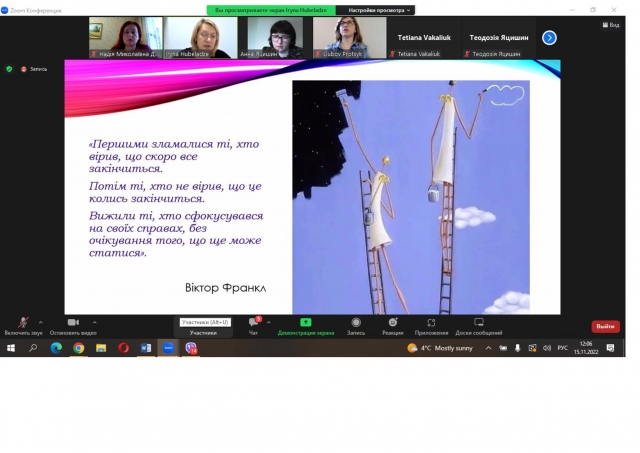
Task: Click Запись record button in toolbar
Action: pyautogui.click(x=356, y=326)
